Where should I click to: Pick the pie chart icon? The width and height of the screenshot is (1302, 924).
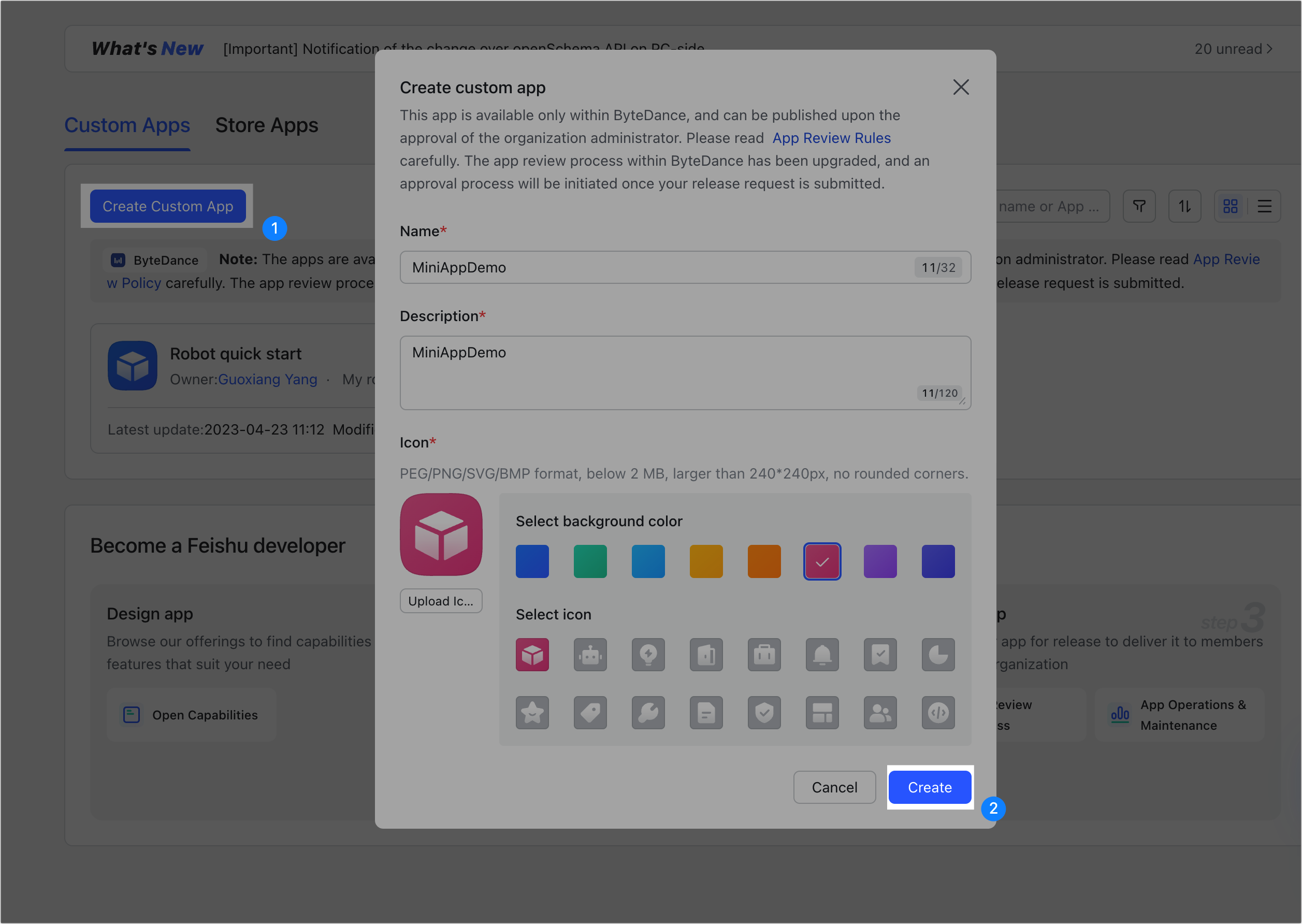point(938,654)
